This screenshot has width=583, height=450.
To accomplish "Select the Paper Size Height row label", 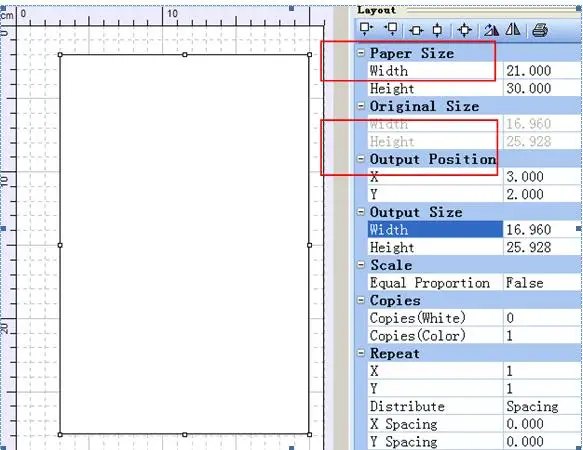I will tap(435, 89).
